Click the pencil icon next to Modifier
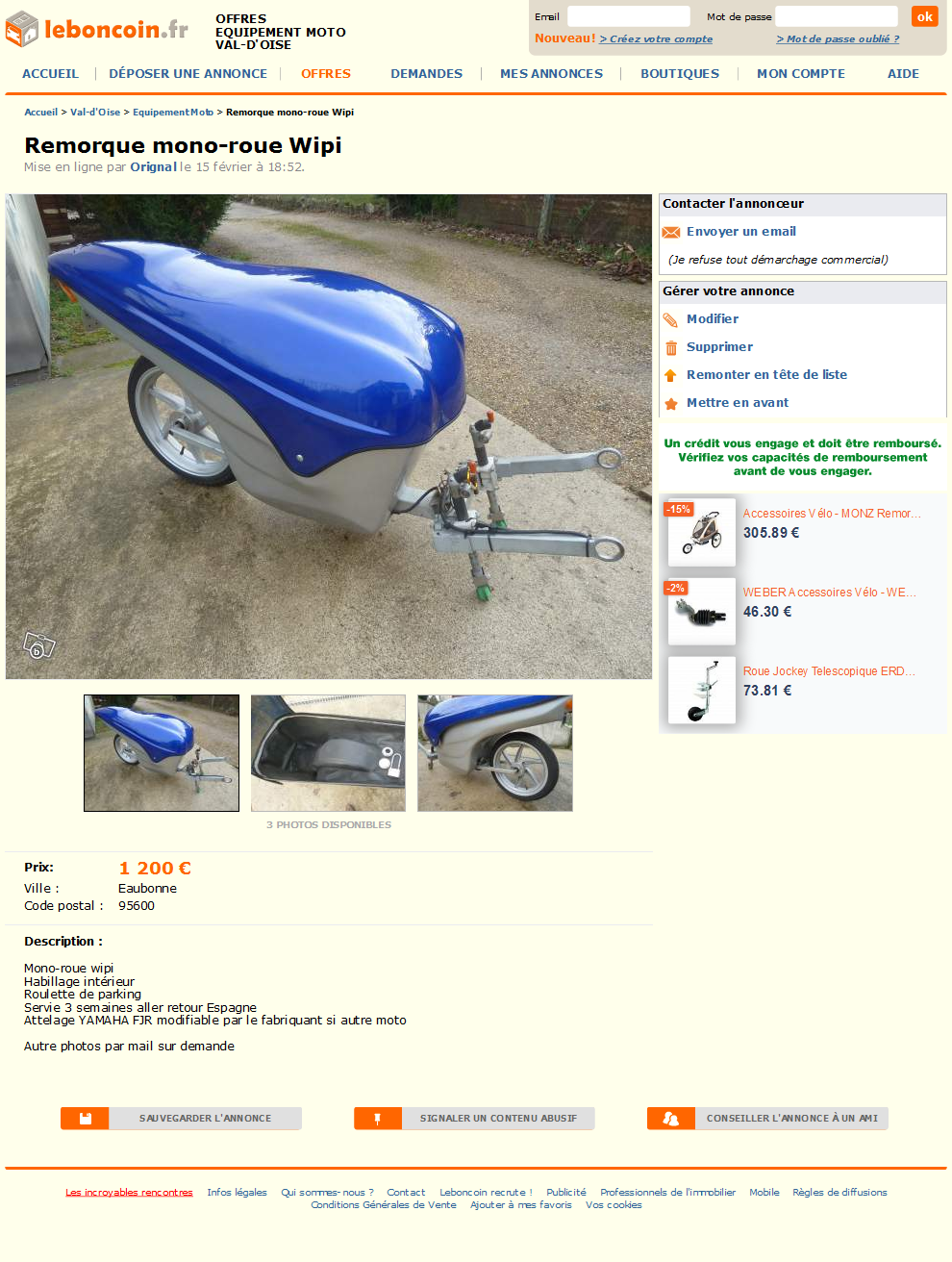 click(671, 319)
